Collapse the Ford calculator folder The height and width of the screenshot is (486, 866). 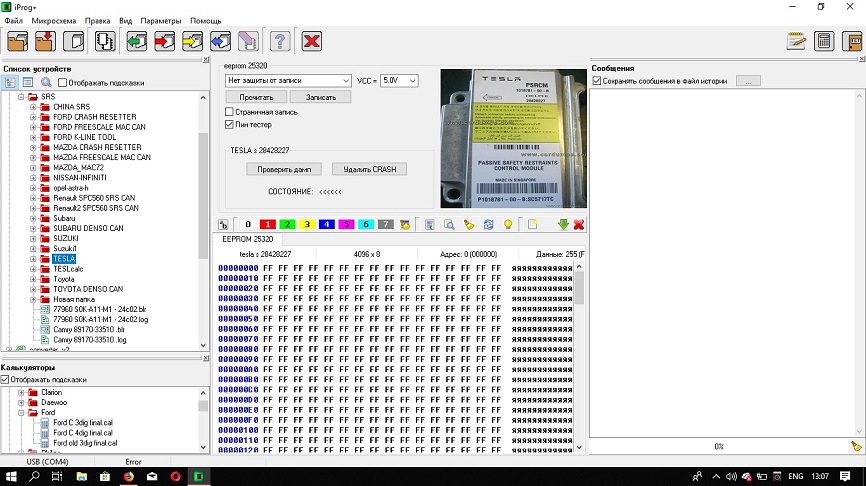21,413
